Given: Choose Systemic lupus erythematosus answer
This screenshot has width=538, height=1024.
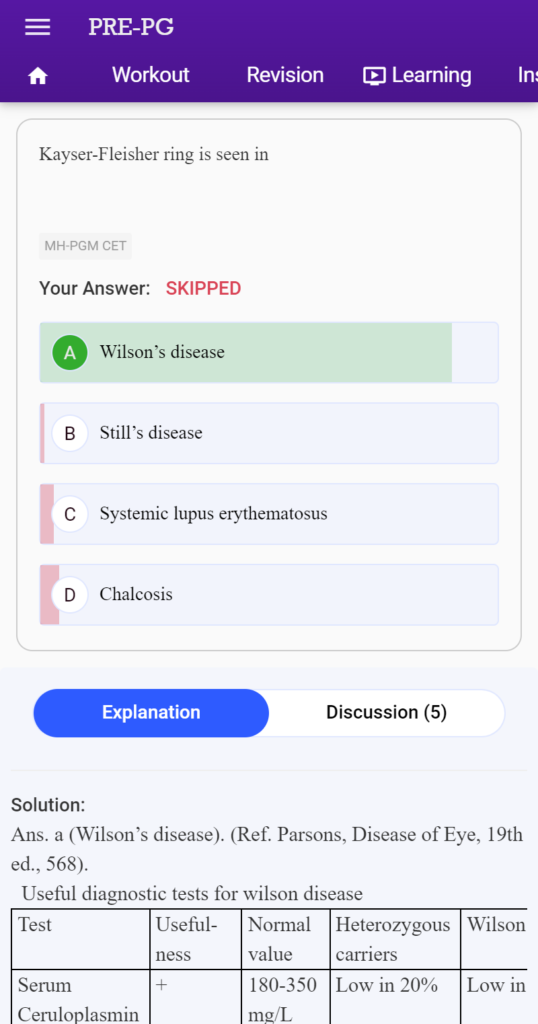Looking at the screenshot, I should (x=269, y=515).
